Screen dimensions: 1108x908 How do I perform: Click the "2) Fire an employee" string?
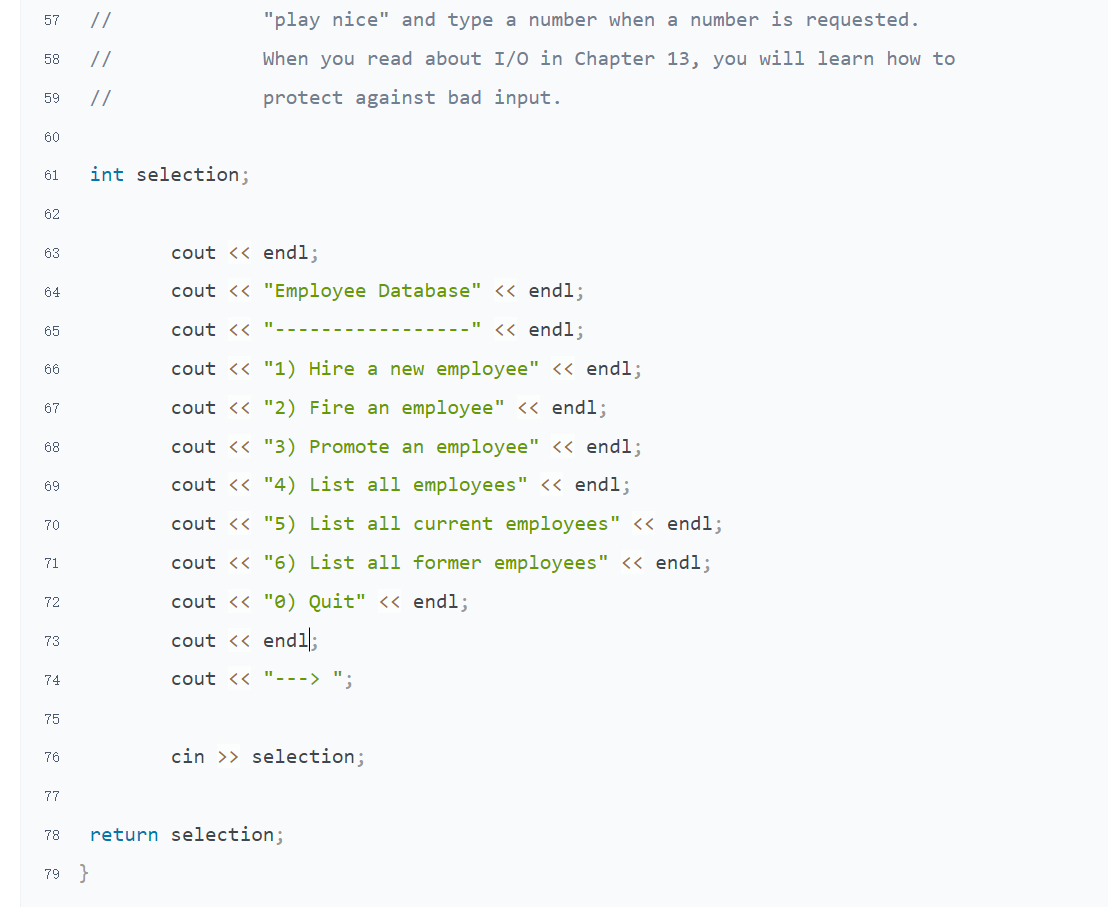[x=383, y=408]
